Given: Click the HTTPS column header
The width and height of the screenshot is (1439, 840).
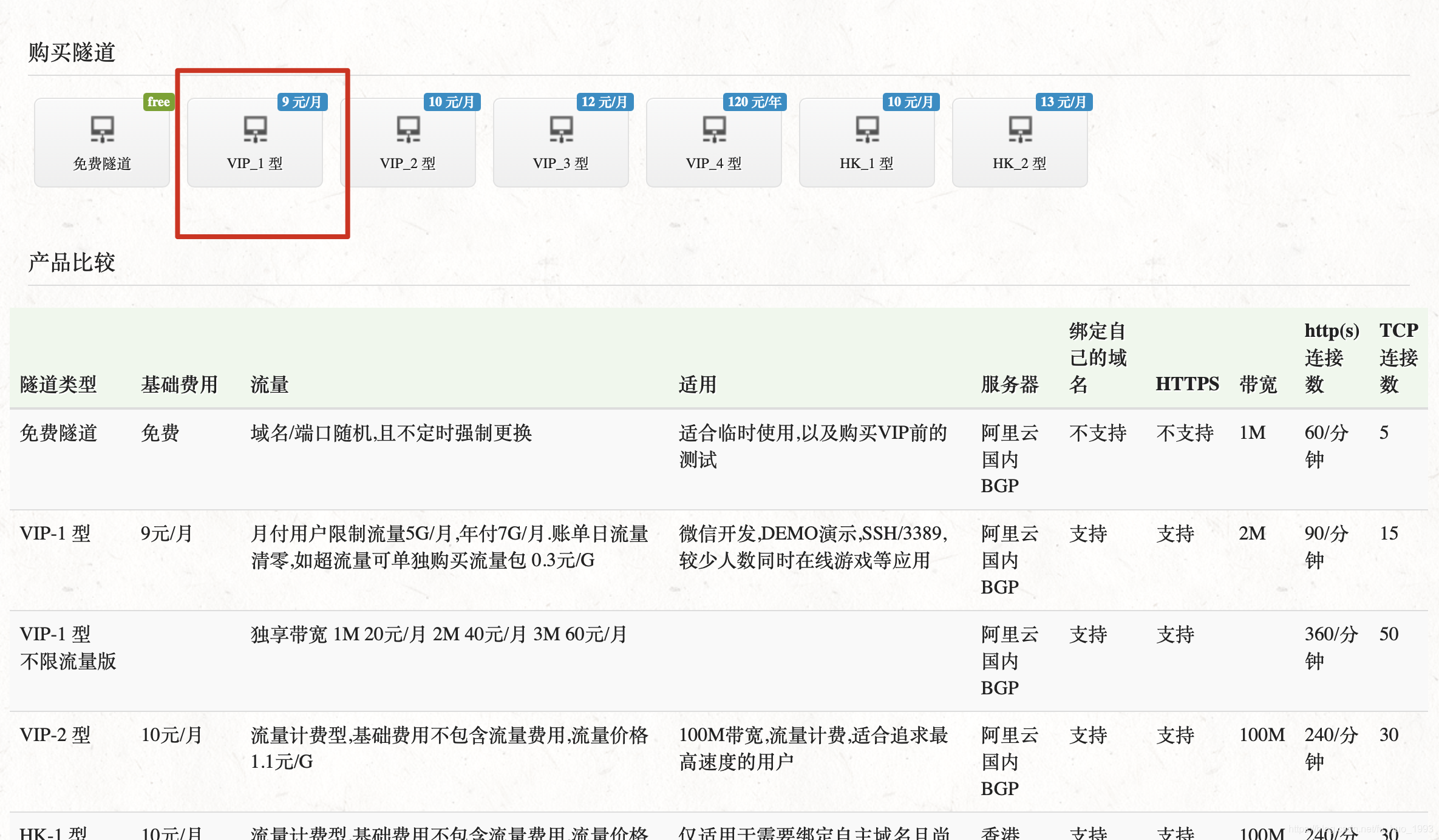Looking at the screenshot, I should point(1187,384).
